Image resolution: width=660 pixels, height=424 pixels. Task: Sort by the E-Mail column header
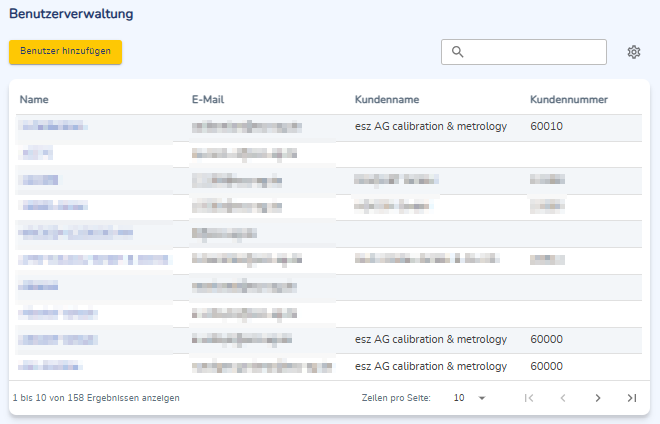[208, 99]
